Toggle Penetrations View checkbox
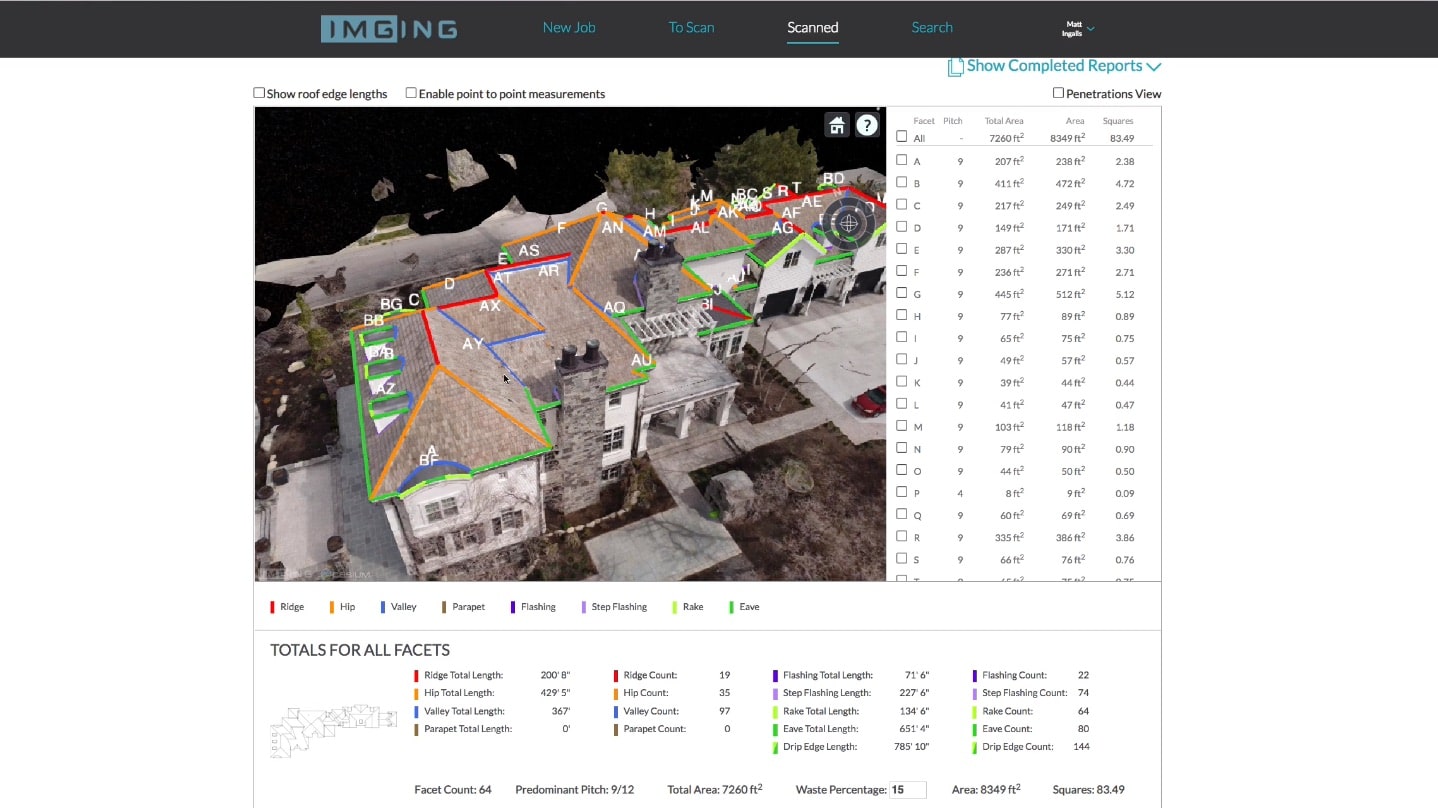Image resolution: width=1438 pixels, height=808 pixels. pyautogui.click(x=1058, y=93)
